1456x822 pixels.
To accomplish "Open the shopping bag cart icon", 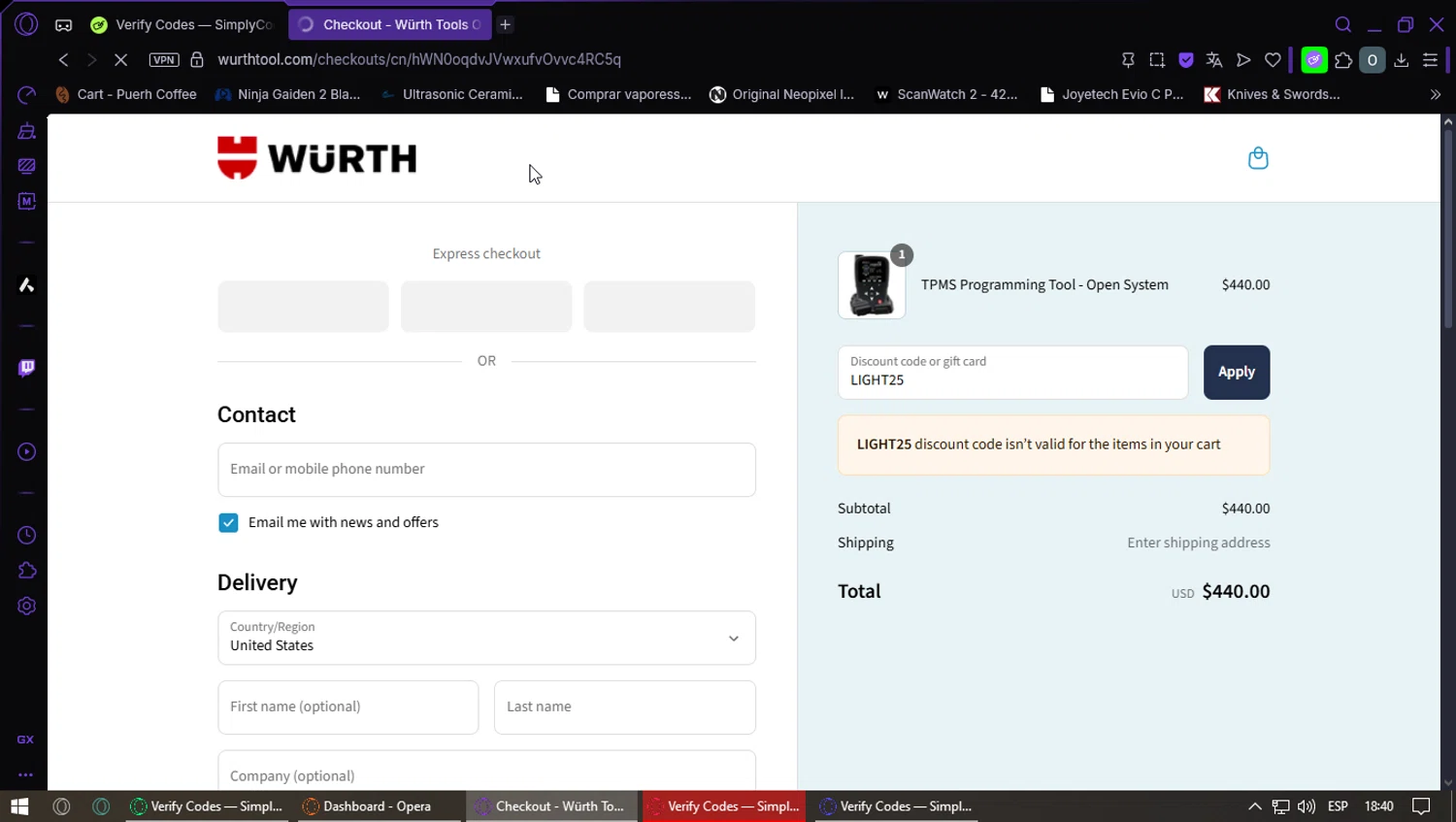I will click(1258, 158).
